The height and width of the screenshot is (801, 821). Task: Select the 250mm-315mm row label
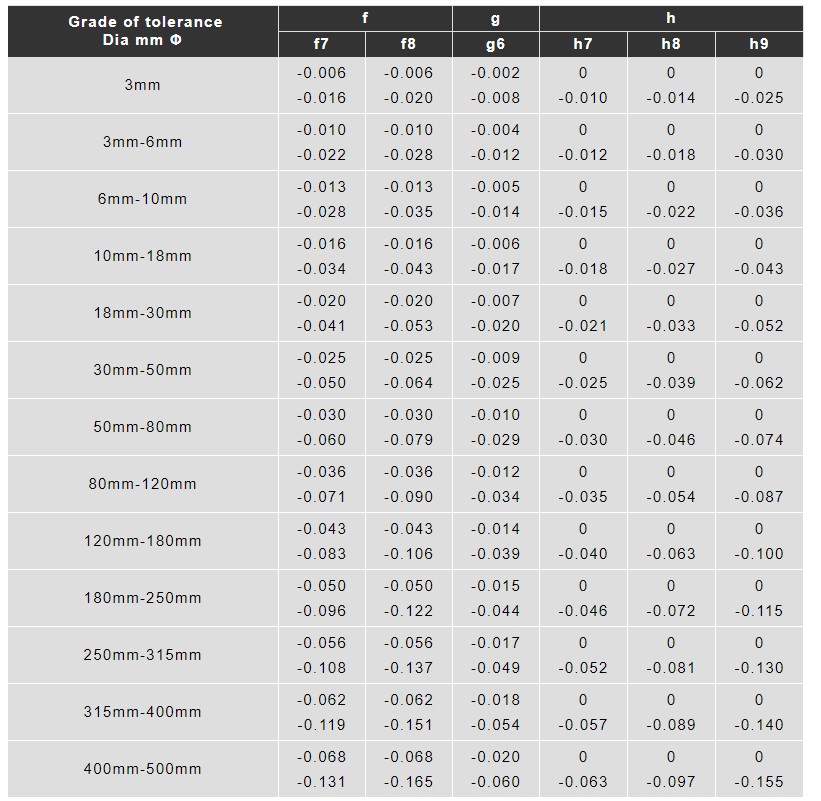pyautogui.click(x=143, y=655)
